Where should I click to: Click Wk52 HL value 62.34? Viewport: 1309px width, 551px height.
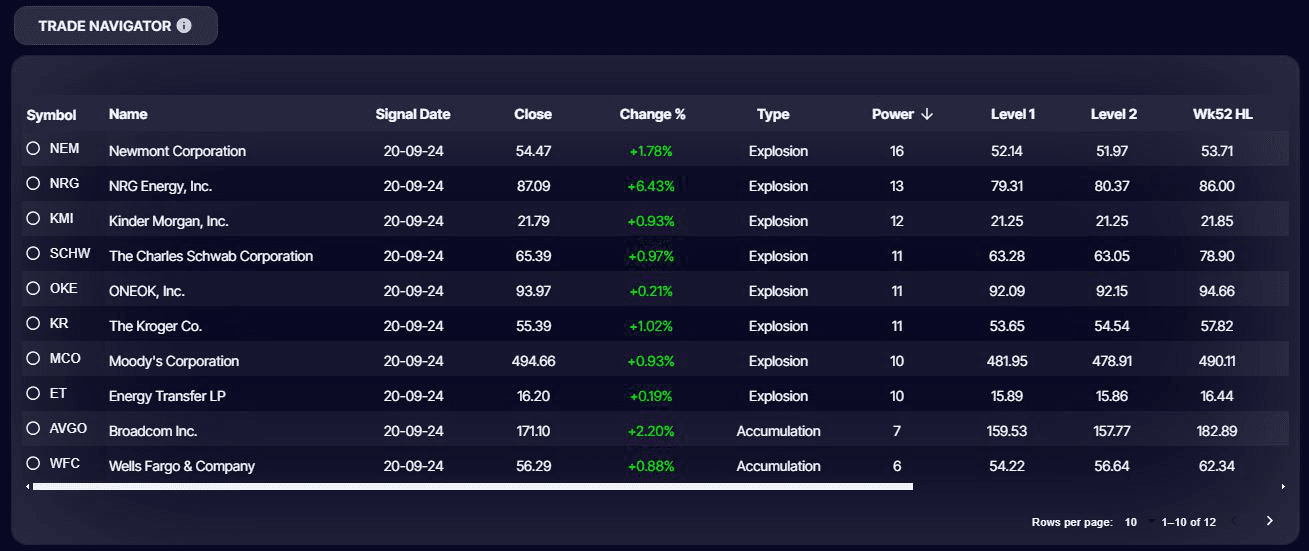click(1217, 466)
